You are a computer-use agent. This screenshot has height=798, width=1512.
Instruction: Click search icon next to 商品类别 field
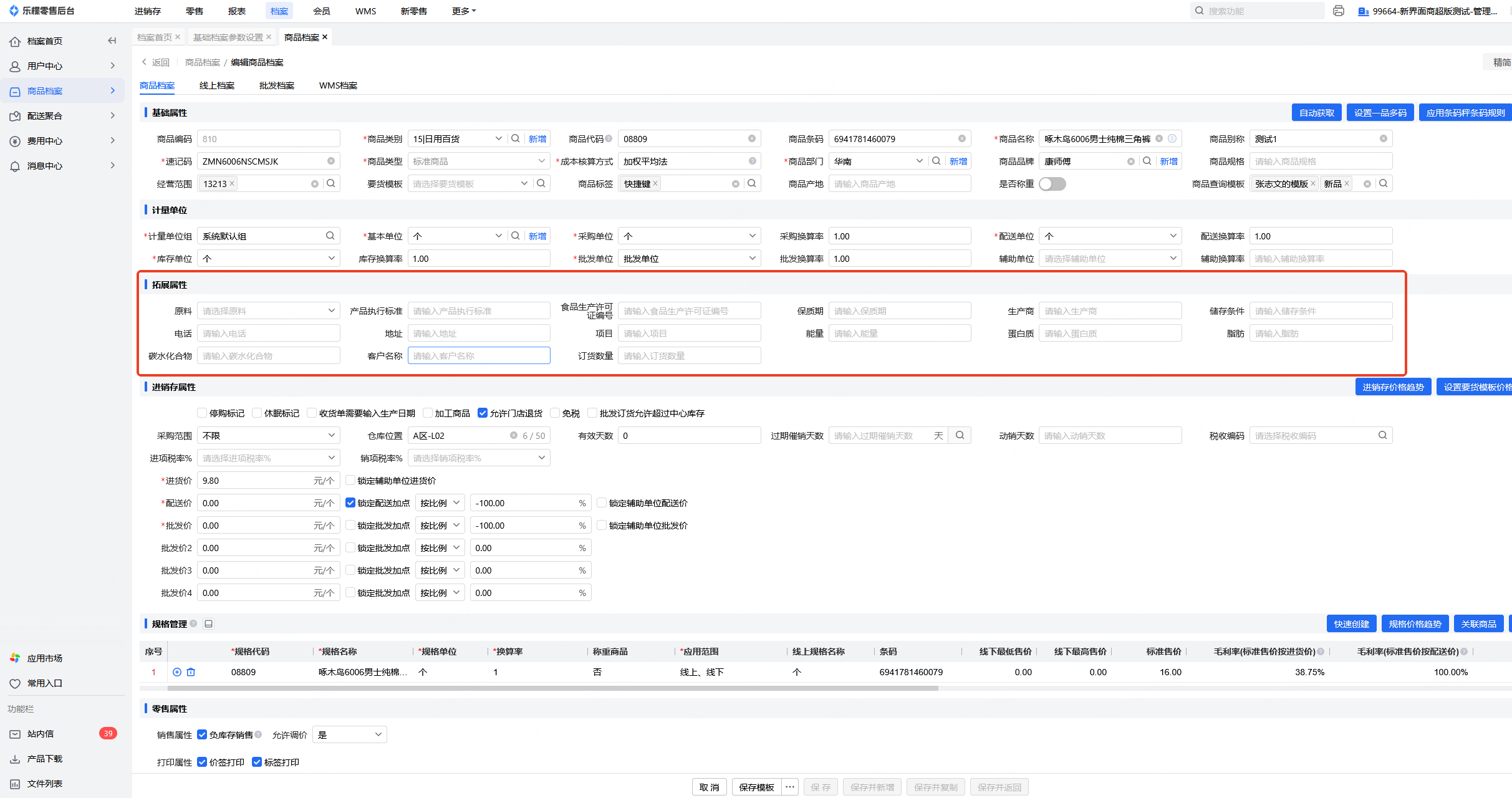coord(516,138)
